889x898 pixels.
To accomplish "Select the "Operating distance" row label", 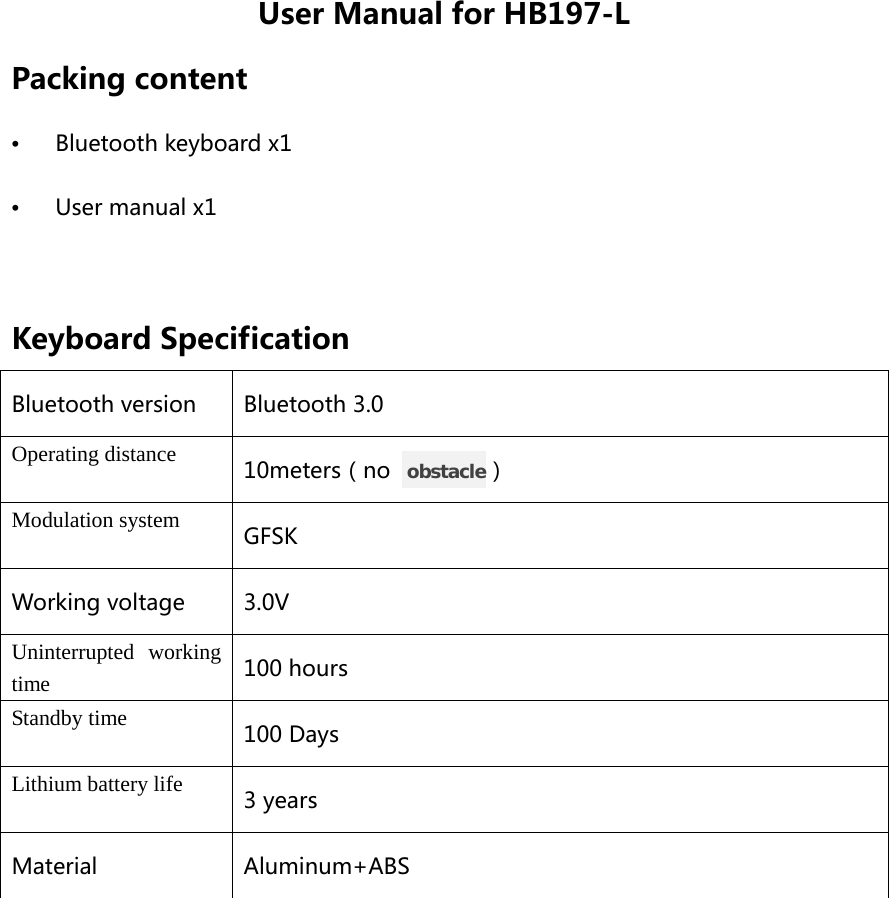I will click(94, 454).
